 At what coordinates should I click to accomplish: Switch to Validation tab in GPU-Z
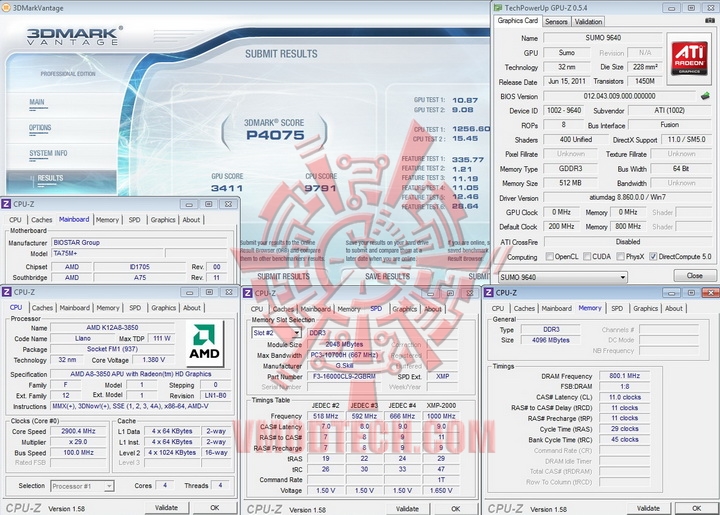point(588,22)
